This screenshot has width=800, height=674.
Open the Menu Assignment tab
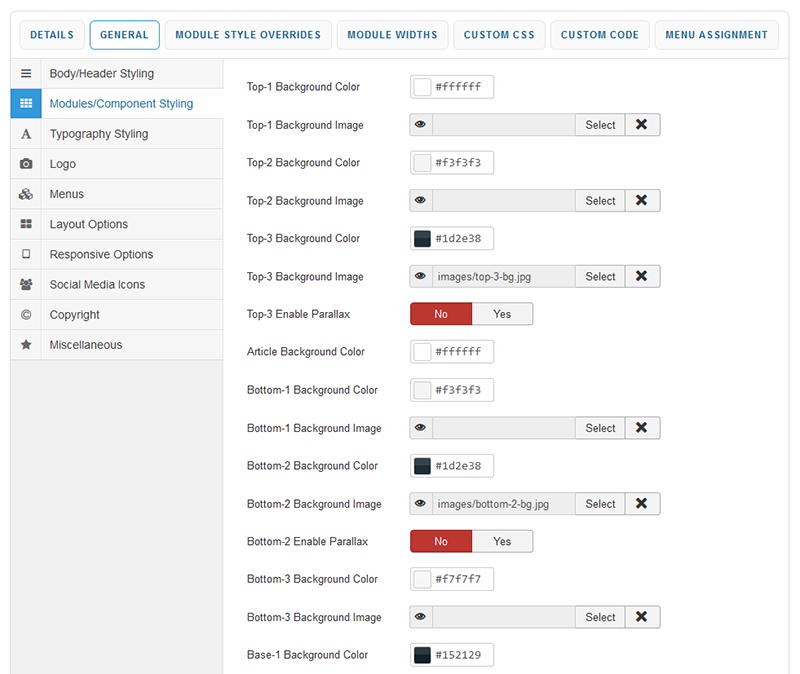coord(716,35)
